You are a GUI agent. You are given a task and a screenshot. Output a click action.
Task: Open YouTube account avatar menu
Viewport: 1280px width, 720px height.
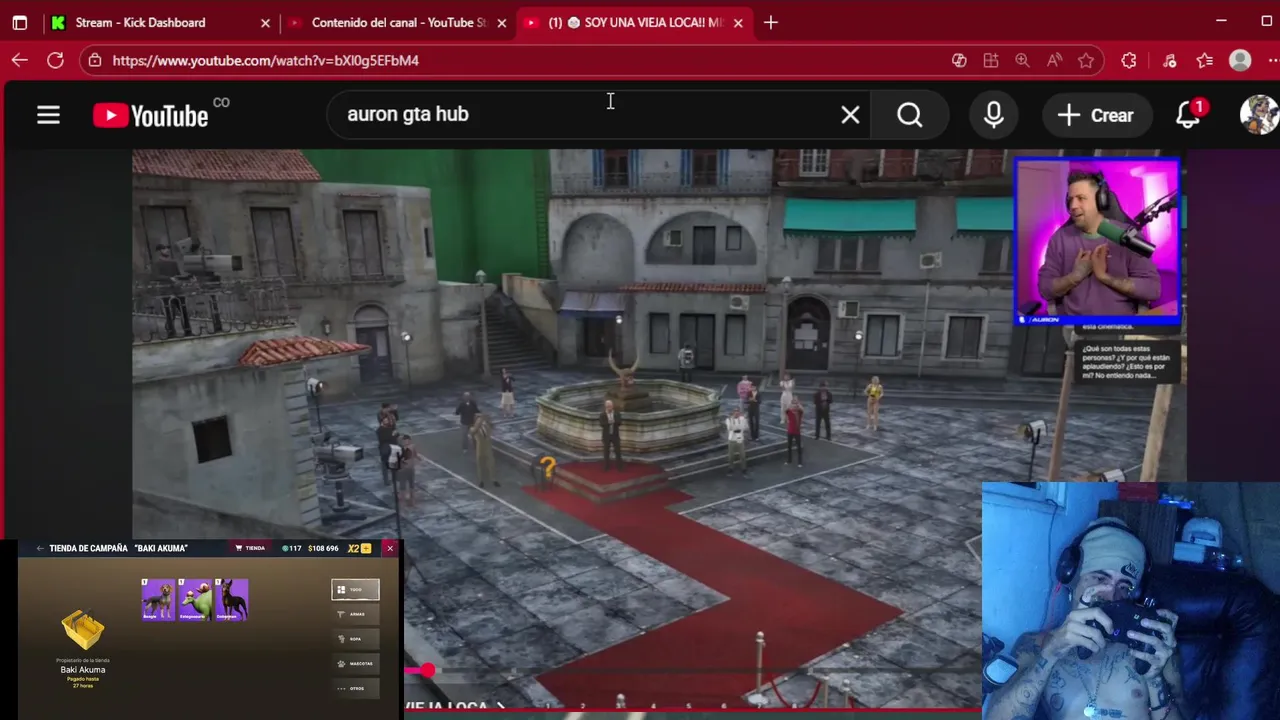tap(1259, 115)
